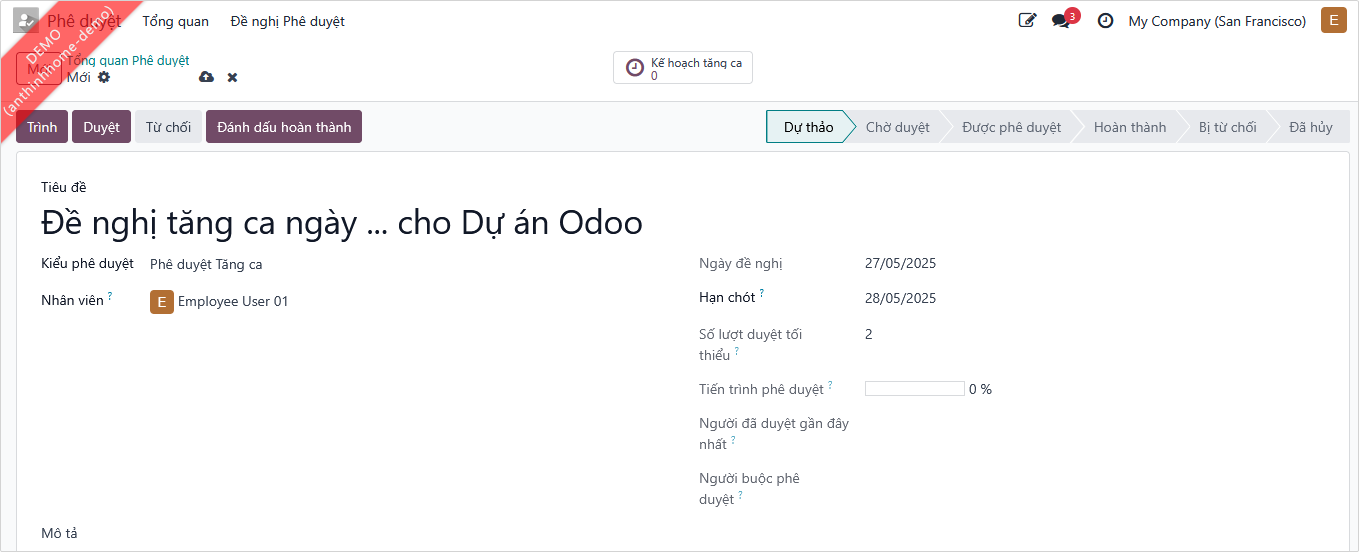Open the edit note icon in top bar
Viewport: 1359px width, 552px height.
1027,21
